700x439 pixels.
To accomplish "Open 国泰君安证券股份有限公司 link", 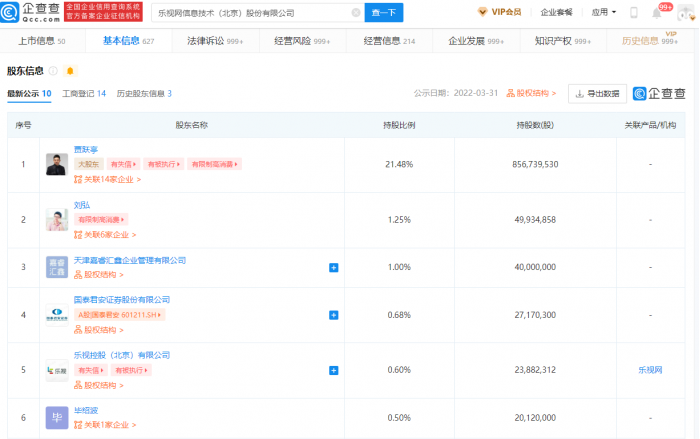I will pos(122,300).
